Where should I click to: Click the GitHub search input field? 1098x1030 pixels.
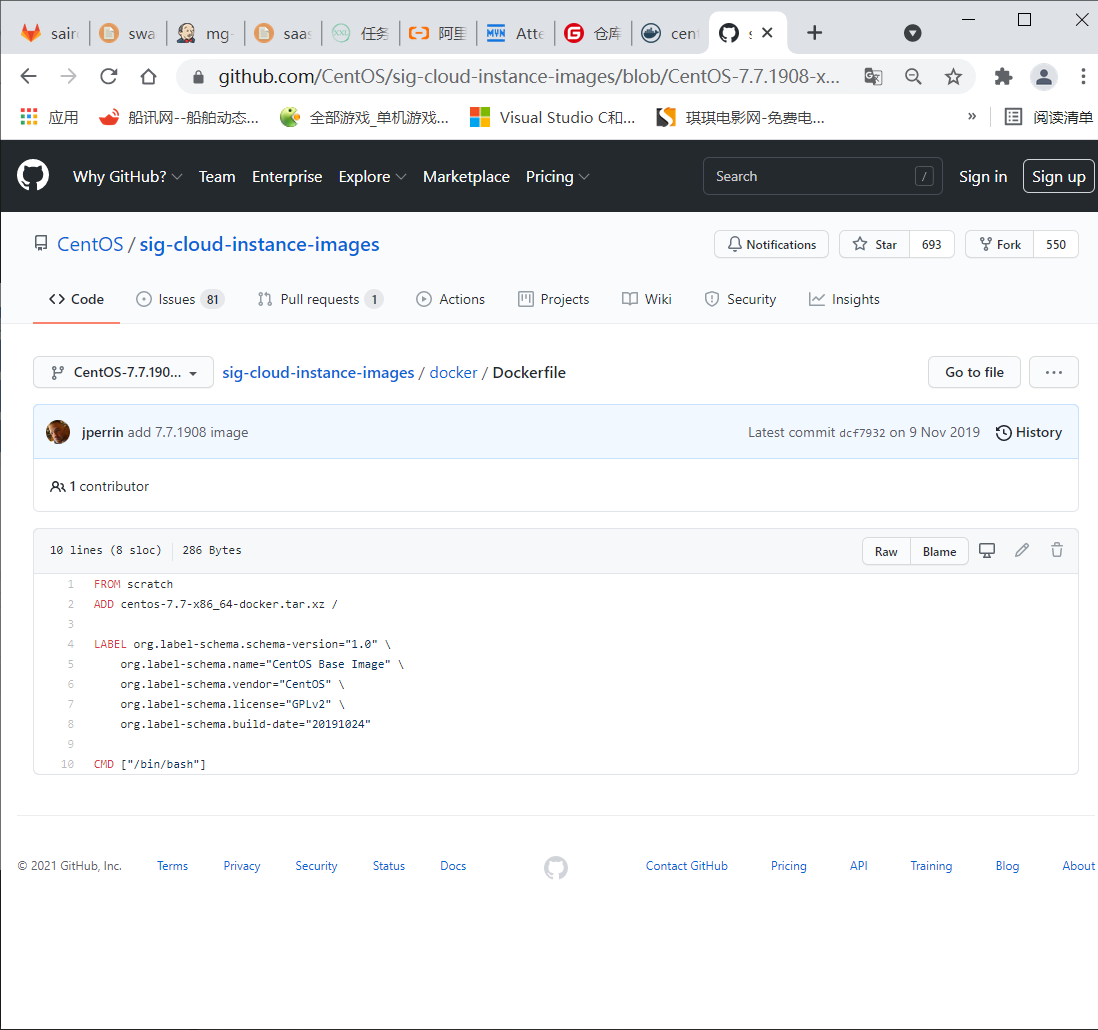(810, 176)
